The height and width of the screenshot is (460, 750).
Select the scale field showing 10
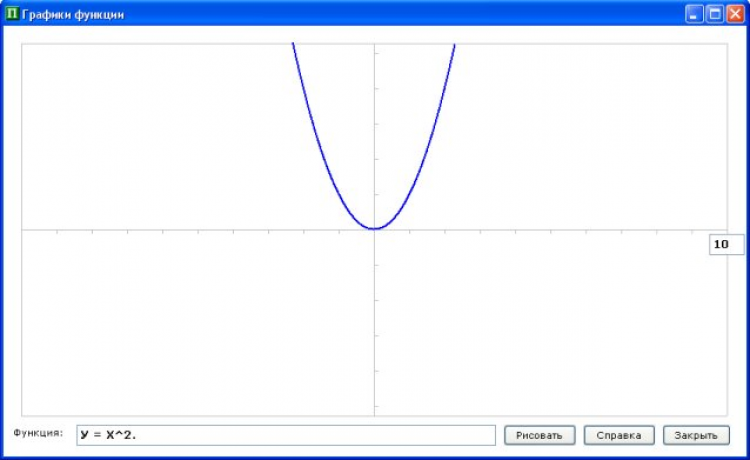click(x=726, y=244)
